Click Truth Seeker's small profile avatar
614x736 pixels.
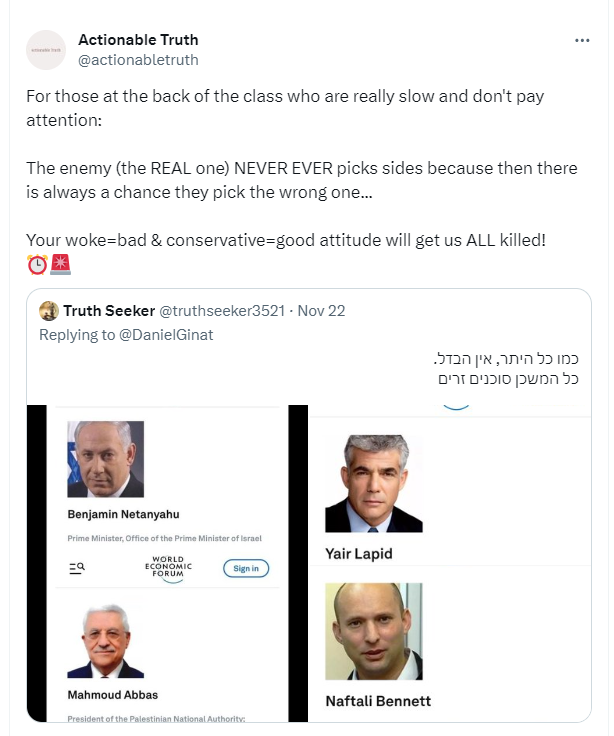click(x=48, y=311)
